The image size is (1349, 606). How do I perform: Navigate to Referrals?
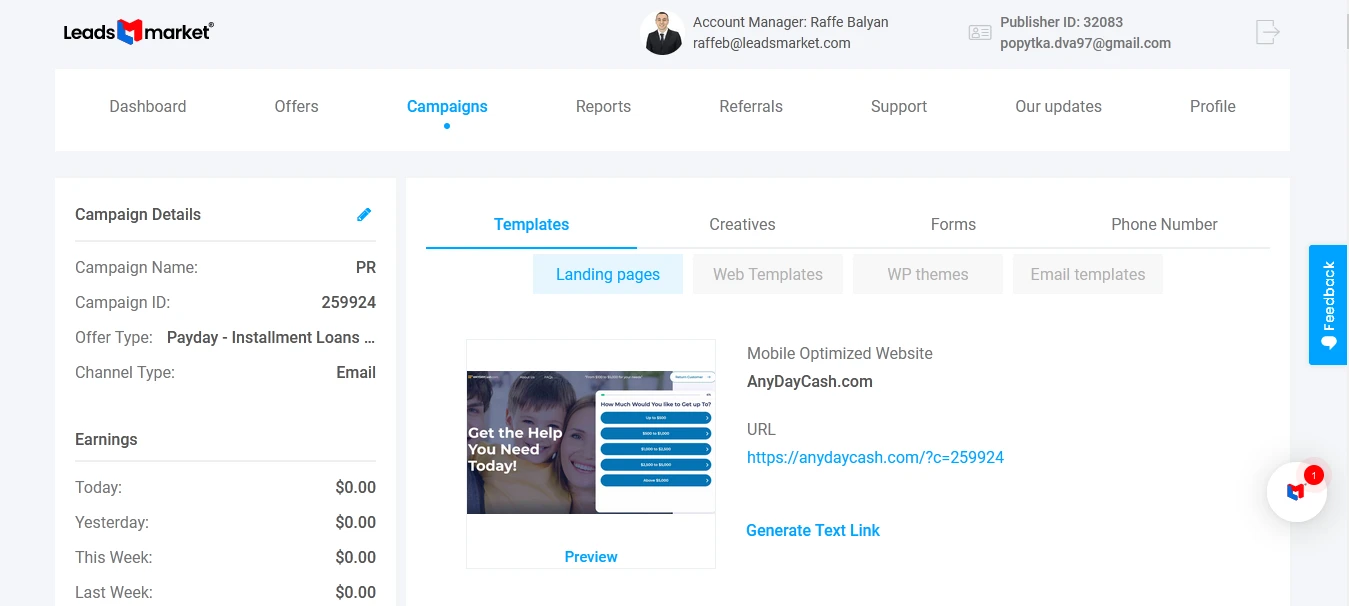click(751, 106)
